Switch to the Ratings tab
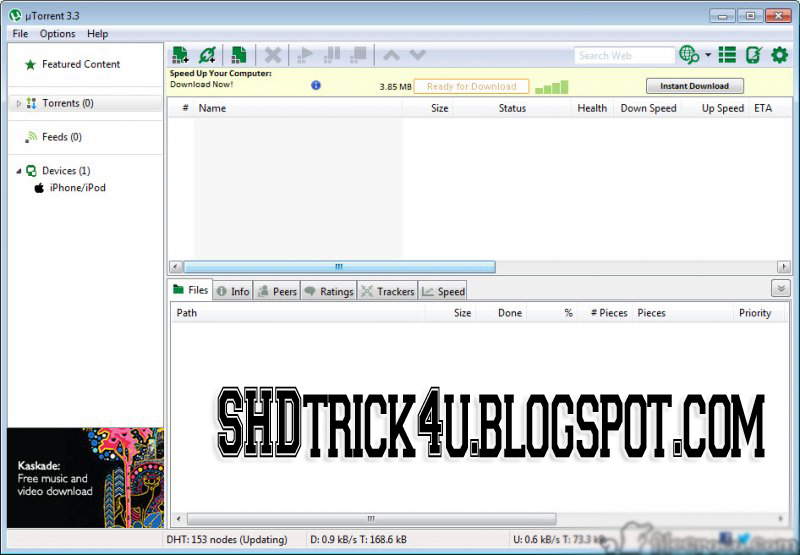The height and width of the screenshot is (555, 800). click(x=329, y=291)
